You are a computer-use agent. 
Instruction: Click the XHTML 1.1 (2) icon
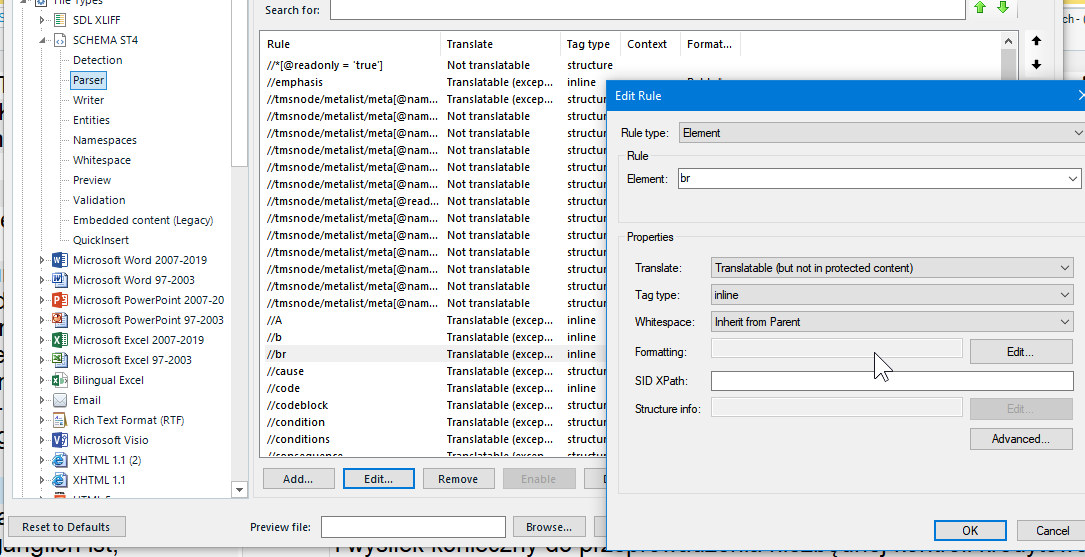point(60,460)
